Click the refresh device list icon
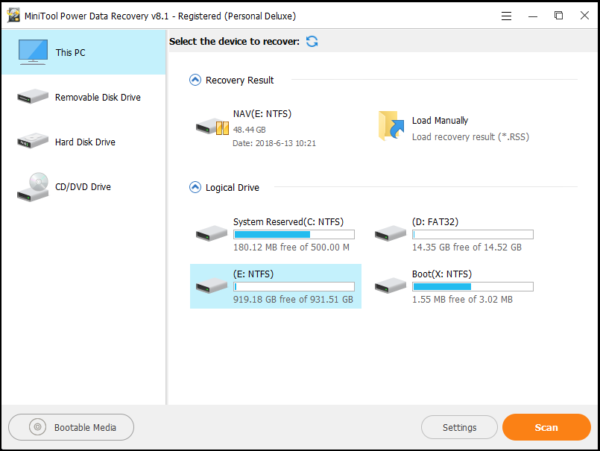This screenshot has height=451, width=600. tap(312, 41)
